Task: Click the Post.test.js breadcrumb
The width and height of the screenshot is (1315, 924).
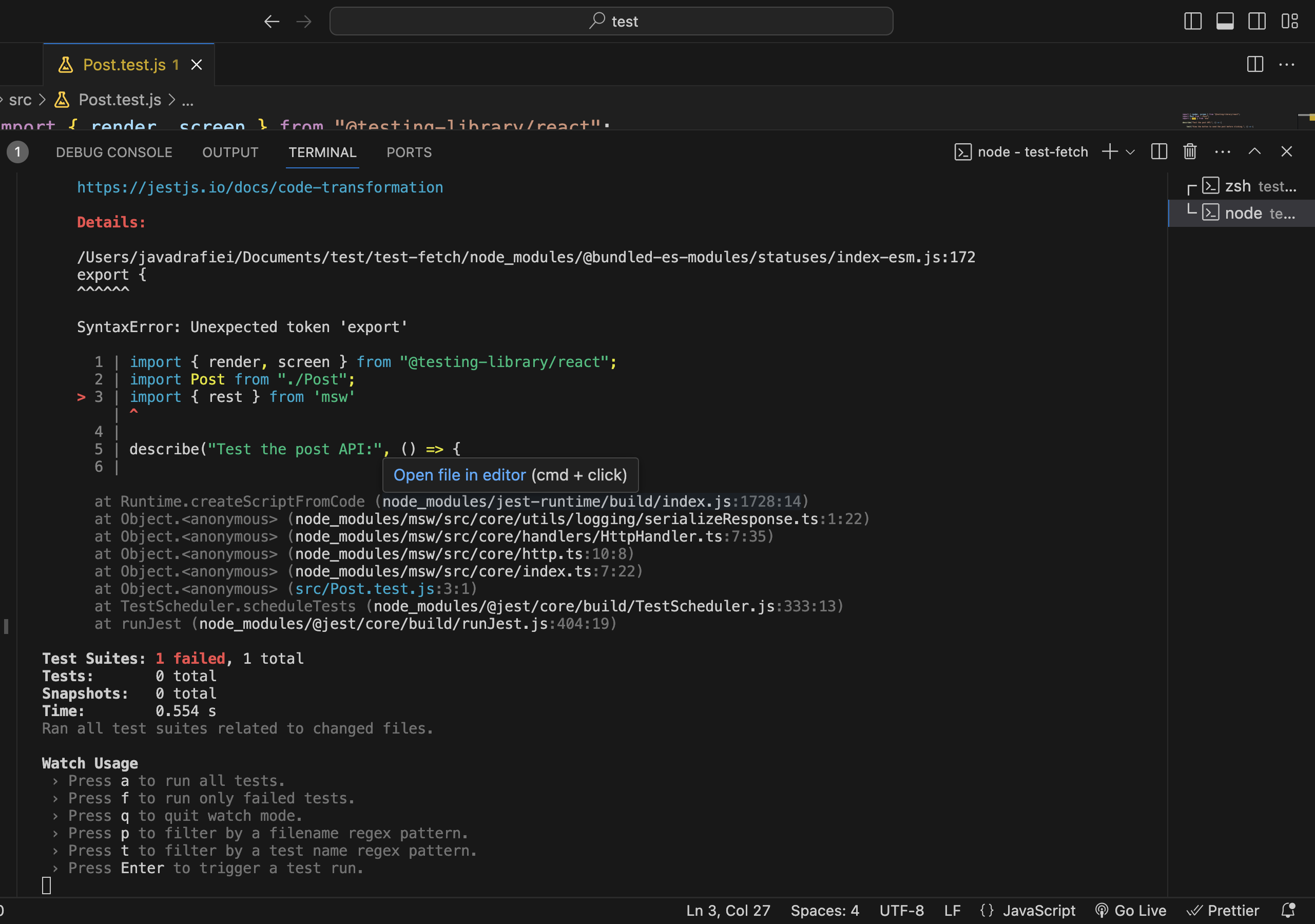Action: coord(120,100)
